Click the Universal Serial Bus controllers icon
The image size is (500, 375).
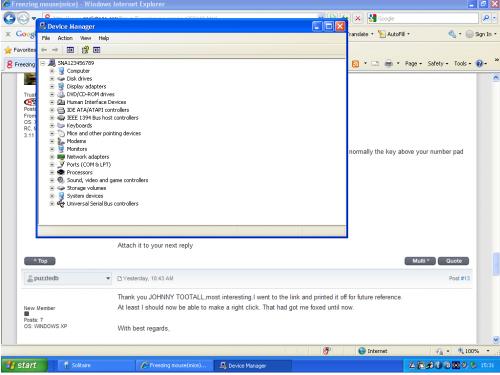pyautogui.click(x=61, y=204)
